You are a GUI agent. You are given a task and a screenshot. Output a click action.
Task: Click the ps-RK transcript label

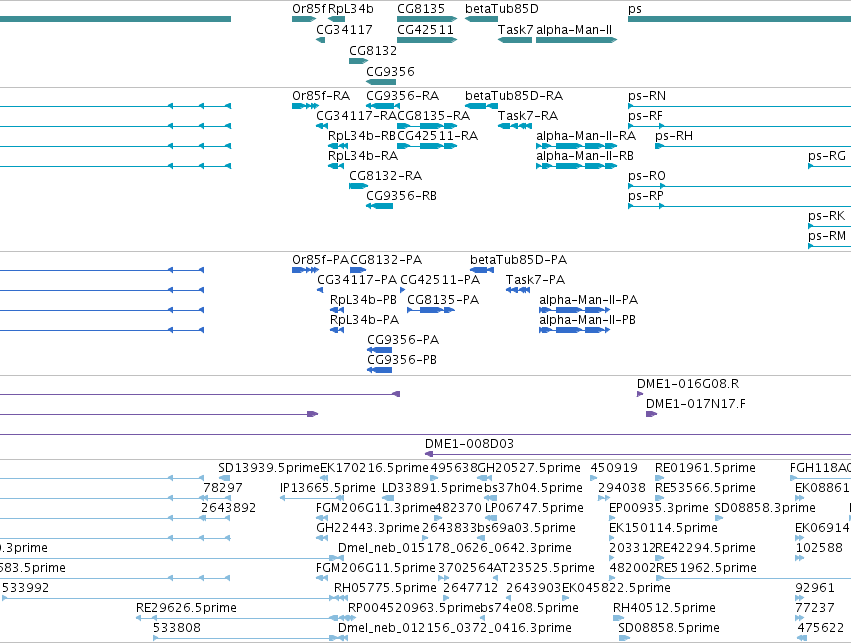pos(826,217)
